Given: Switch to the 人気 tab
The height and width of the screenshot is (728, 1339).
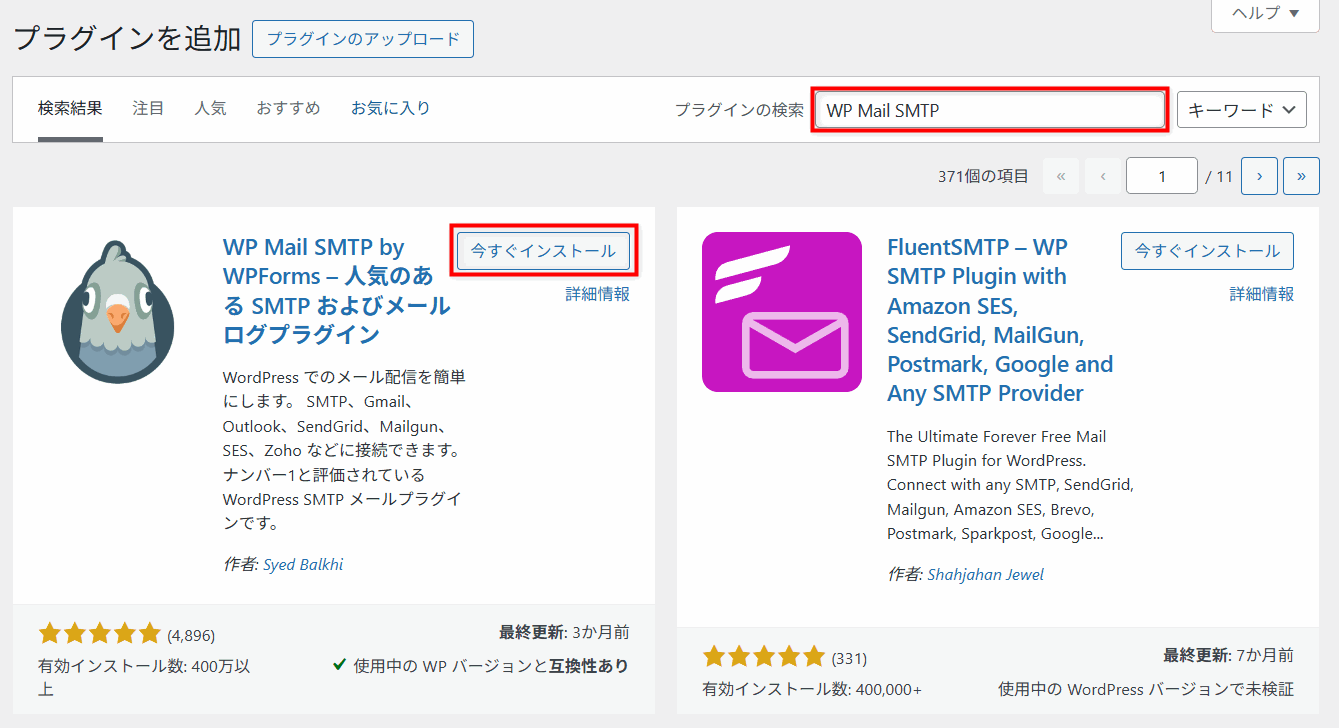Looking at the screenshot, I should coord(210,108).
